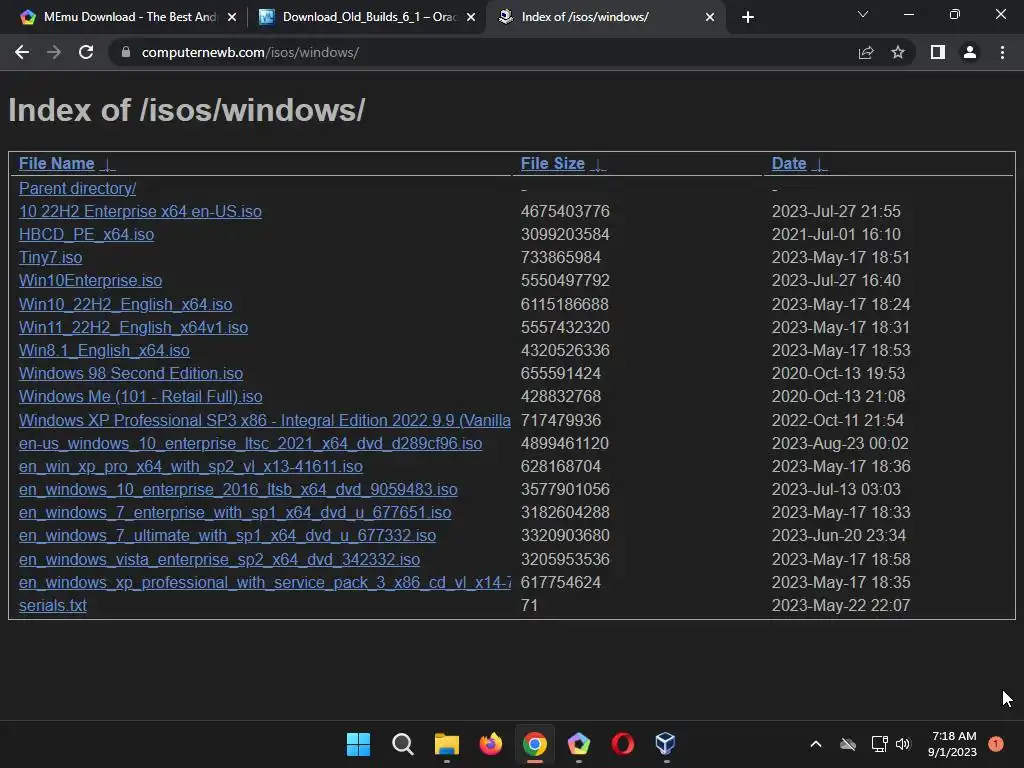
Task: Switch to the MEmu Download tab
Action: click(x=129, y=17)
